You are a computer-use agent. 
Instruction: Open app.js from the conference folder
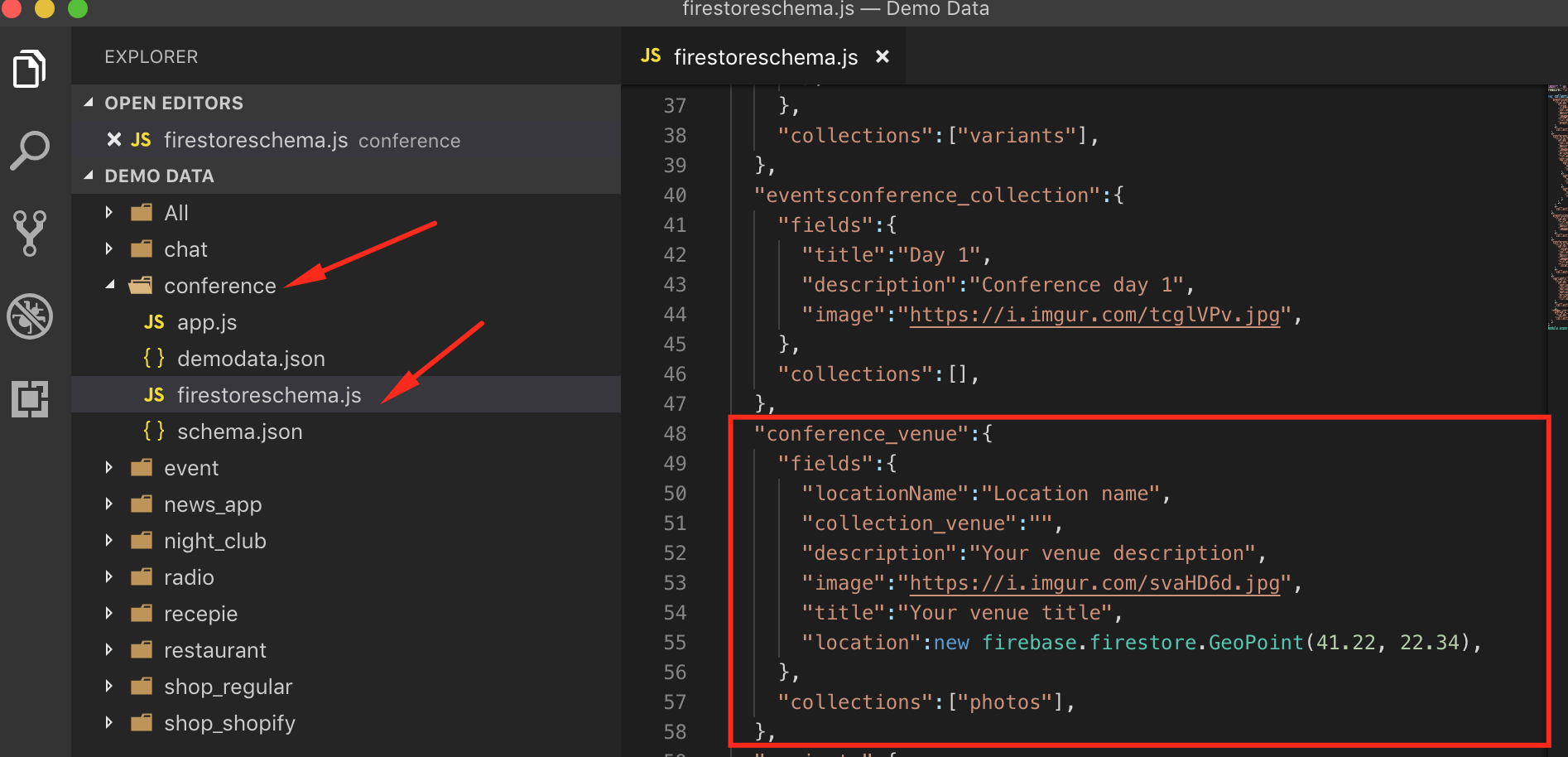click(346, 322)
